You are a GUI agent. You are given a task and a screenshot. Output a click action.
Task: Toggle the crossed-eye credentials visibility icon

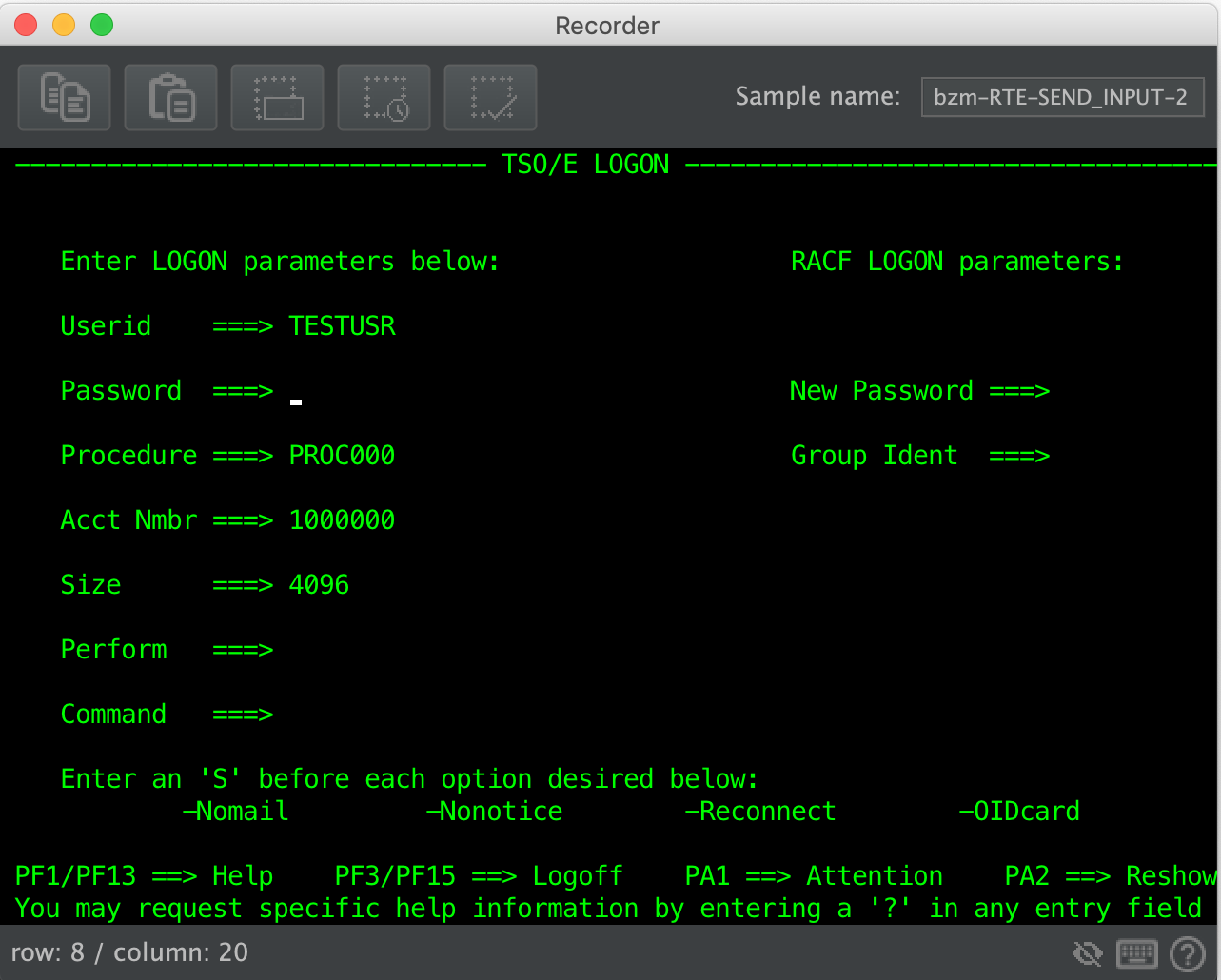point(1087,952)
